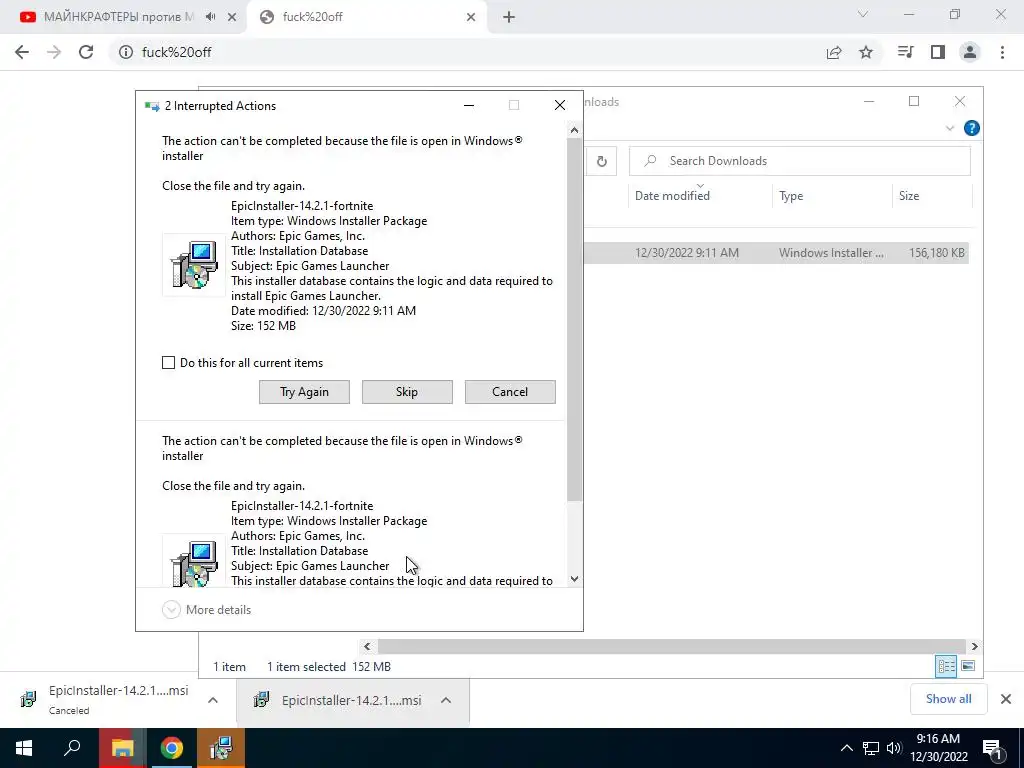
Task: Bookmark this tab with the star icon
Action: click(866, 52)
